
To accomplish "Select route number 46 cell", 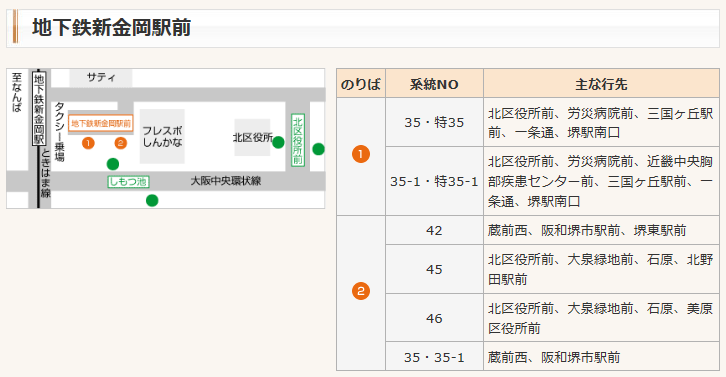I will click(434, 318).
